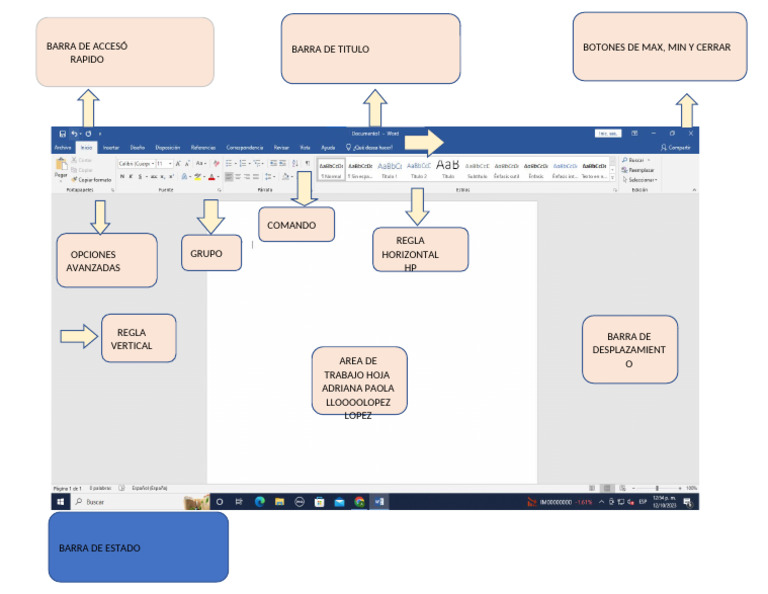Image resolution: width=768 pixels, height=594 pixels.
Task: Click the Compartir button
Action: [x=676, y=147]
